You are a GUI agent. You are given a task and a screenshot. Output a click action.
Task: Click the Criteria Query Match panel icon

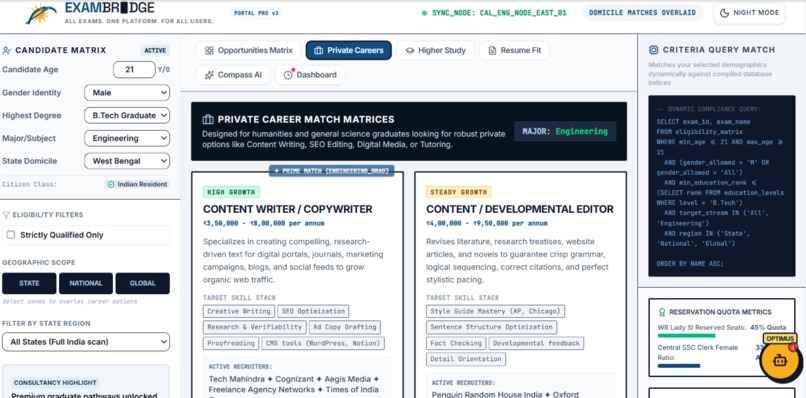pos(653,50)
